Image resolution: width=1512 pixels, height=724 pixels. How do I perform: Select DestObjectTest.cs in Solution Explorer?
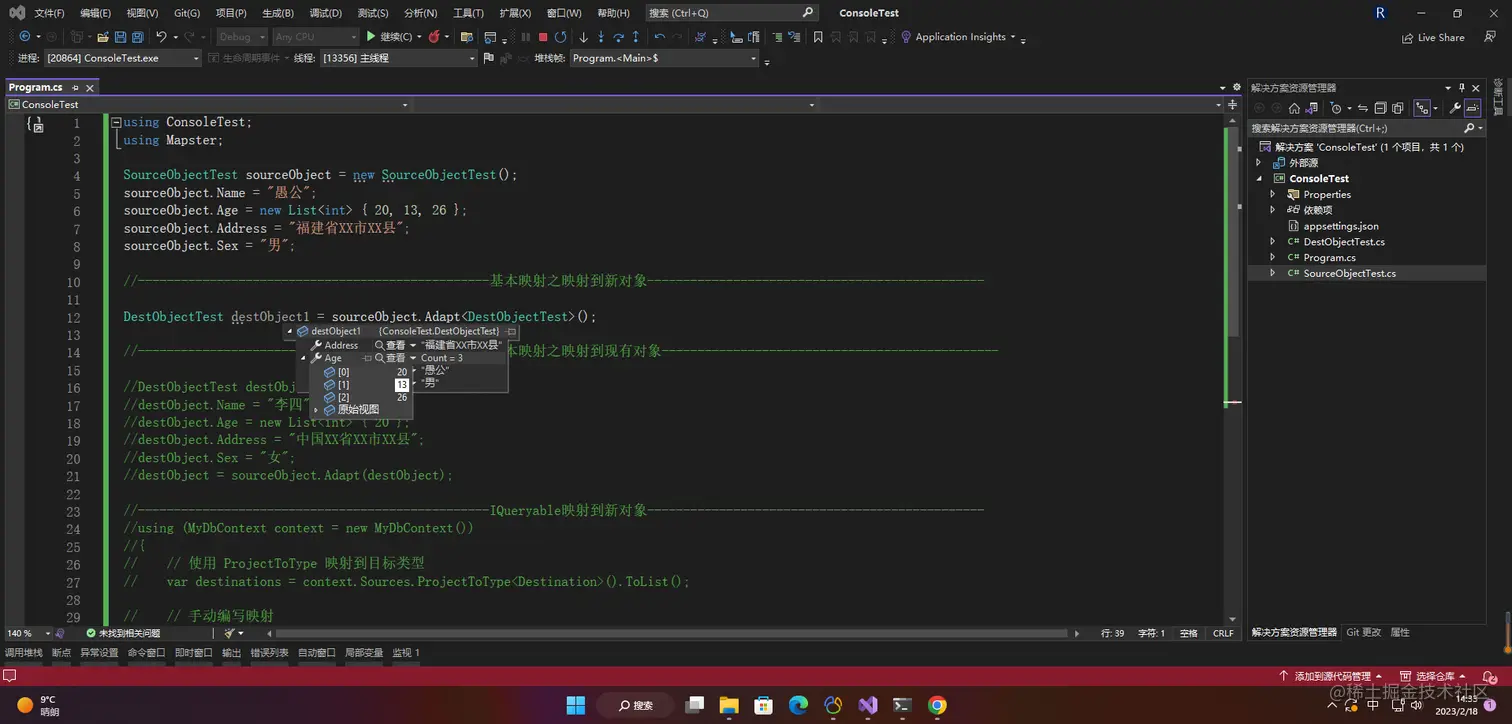coord(1344,241)
